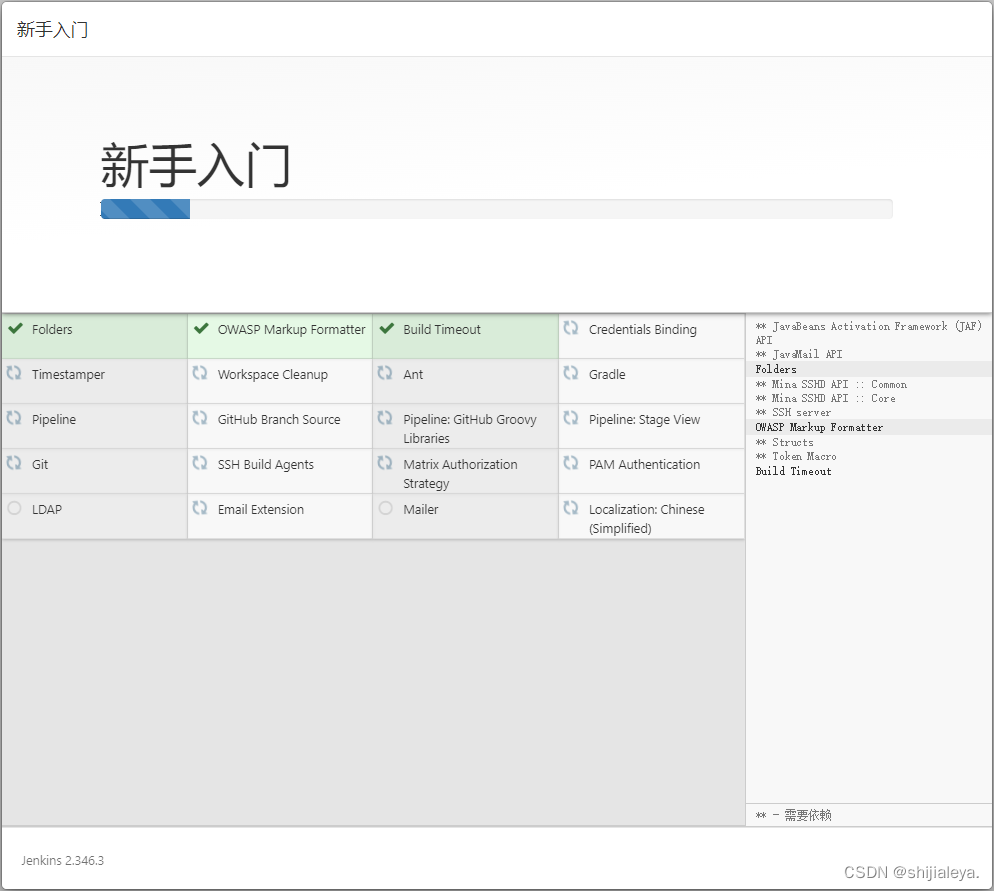Image resolution: width=994 pixels, height=891 pixels.
Task: Select the Build Timeout plugin label
Action: pos(442,330)
